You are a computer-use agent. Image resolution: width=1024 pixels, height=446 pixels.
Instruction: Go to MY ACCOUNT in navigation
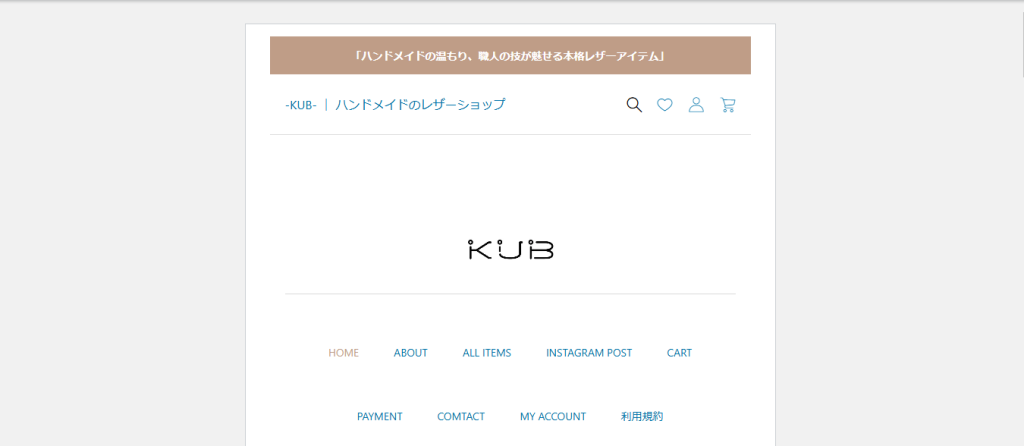(x=553, y=417)
